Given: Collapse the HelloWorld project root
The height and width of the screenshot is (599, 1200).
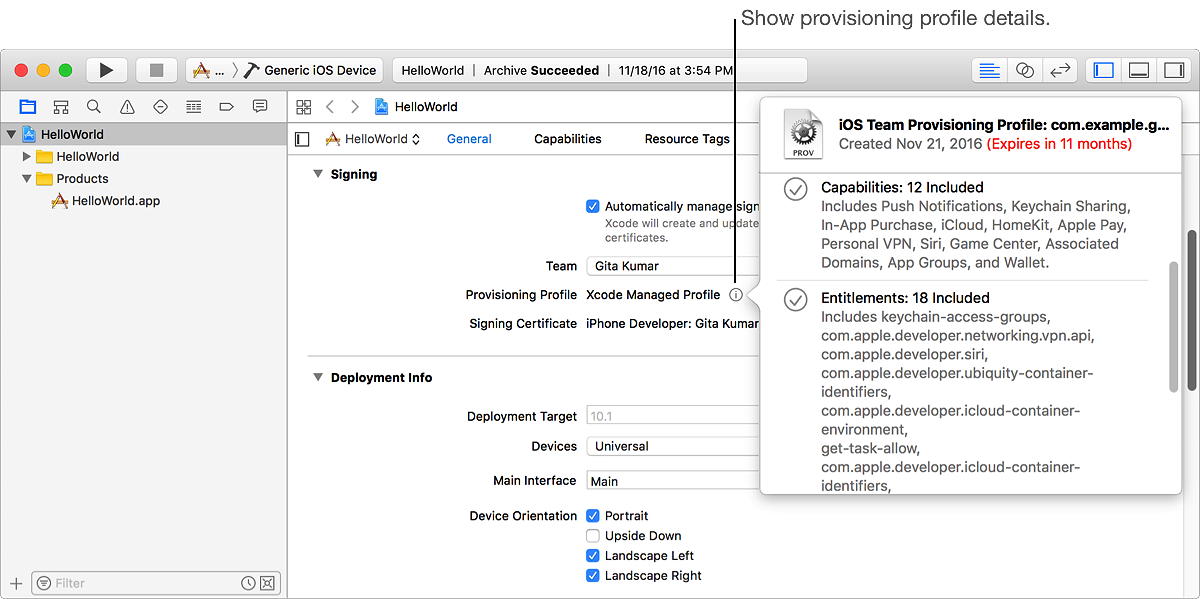Looking at the screenshot, I should 11,134.
